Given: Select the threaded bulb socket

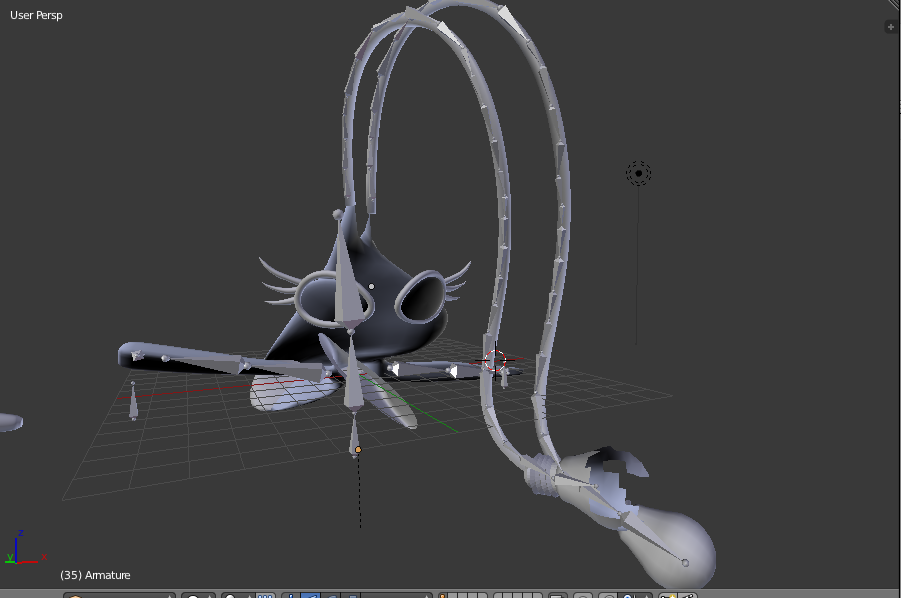Looking at the screenshot, I should (x=541, y=475).
